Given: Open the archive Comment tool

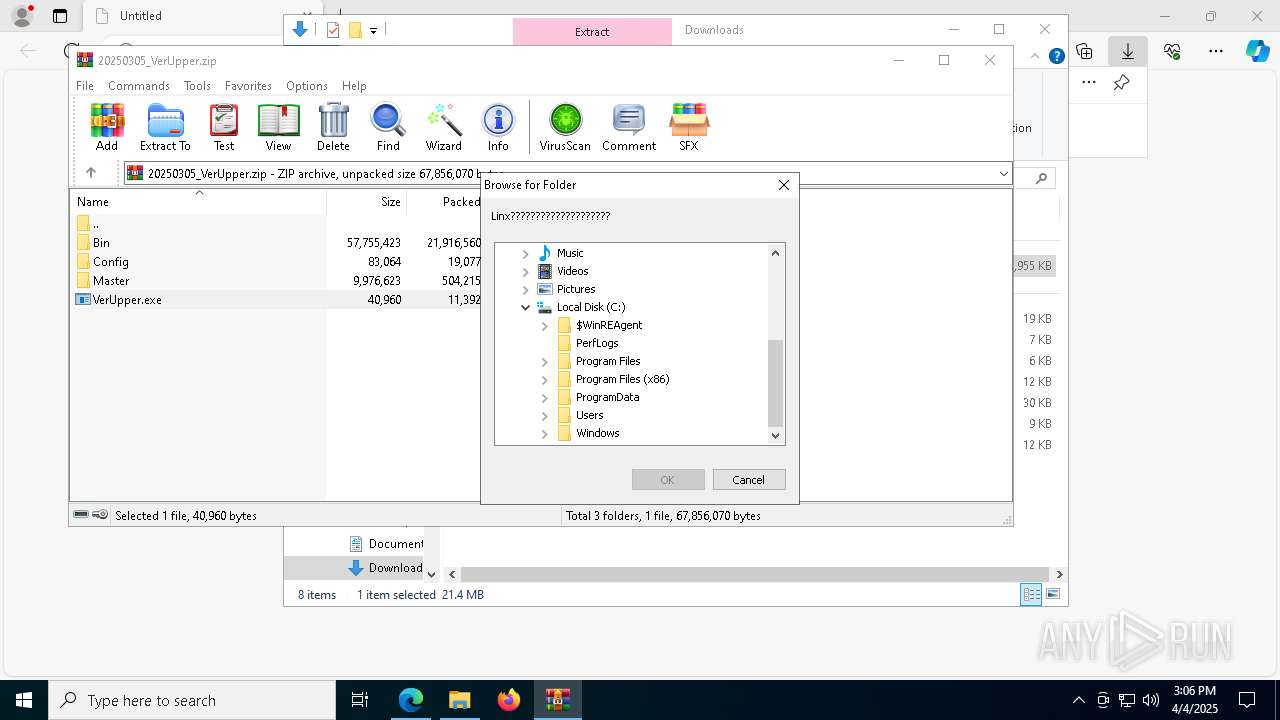Looking at the screenshot, I should 629,127.
